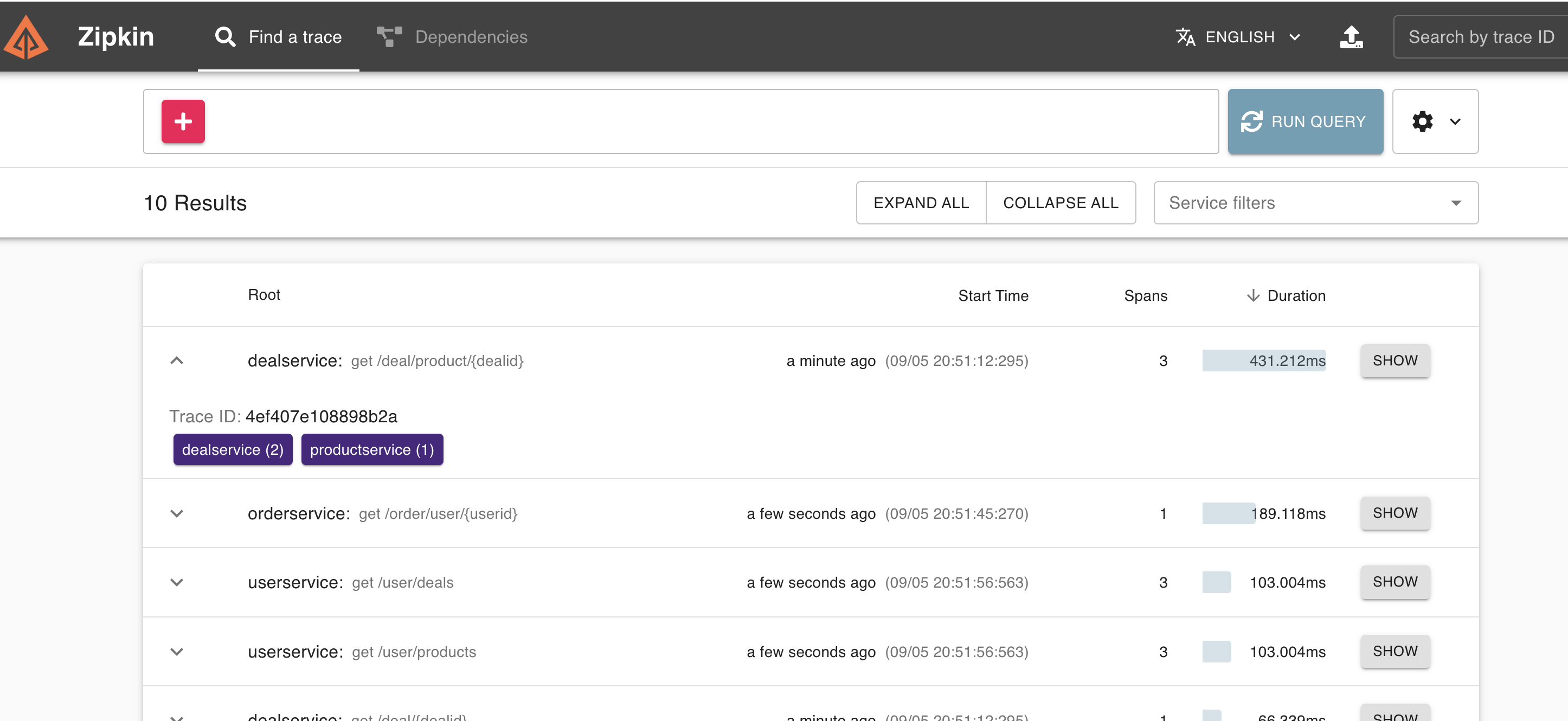This screenshot has height=721, width=1568.
Task: Expand the userservice get /user/products row
Action: [177, 652]
